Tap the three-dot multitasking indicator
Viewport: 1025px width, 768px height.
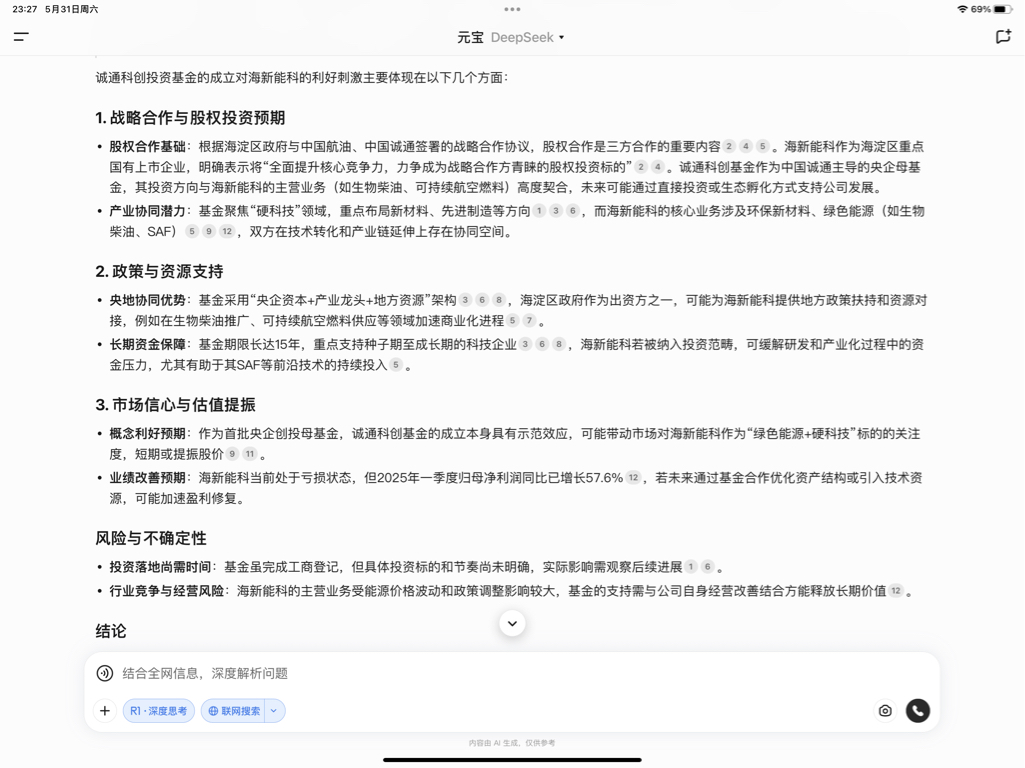tap(512, 9)
